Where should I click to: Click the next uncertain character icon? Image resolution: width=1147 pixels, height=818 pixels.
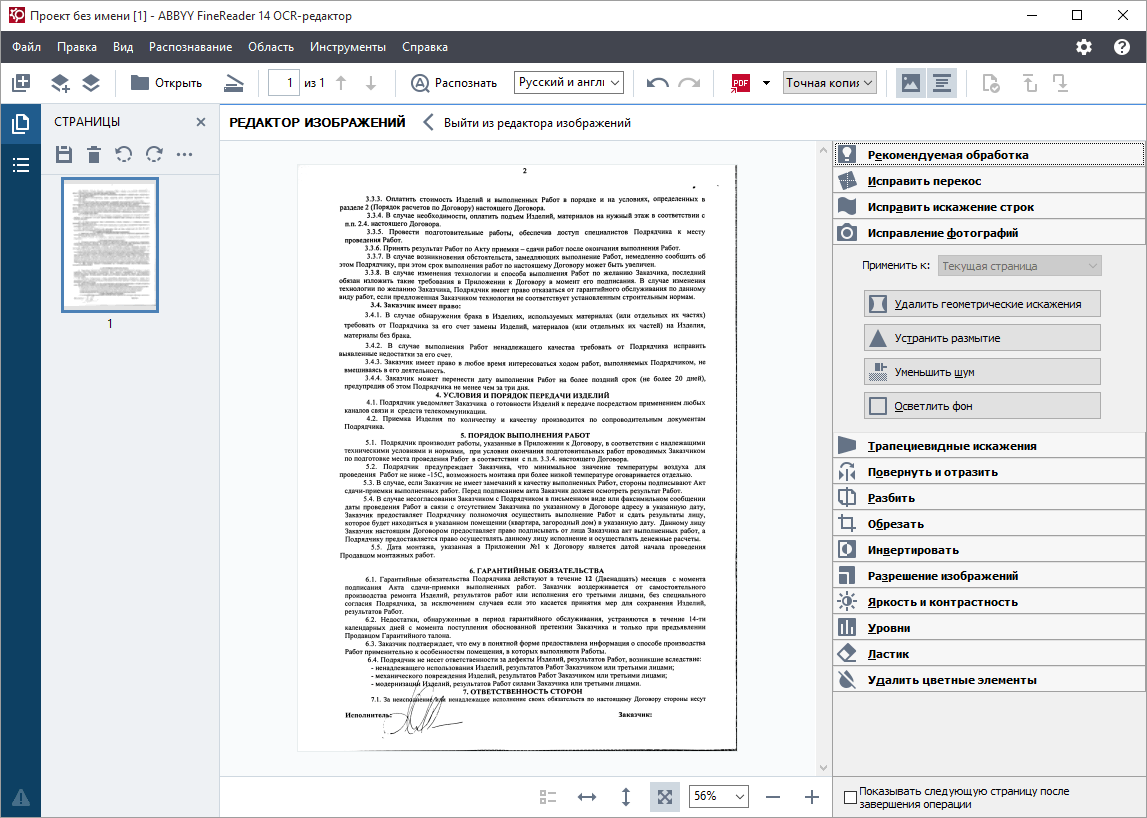[1061, 83]
